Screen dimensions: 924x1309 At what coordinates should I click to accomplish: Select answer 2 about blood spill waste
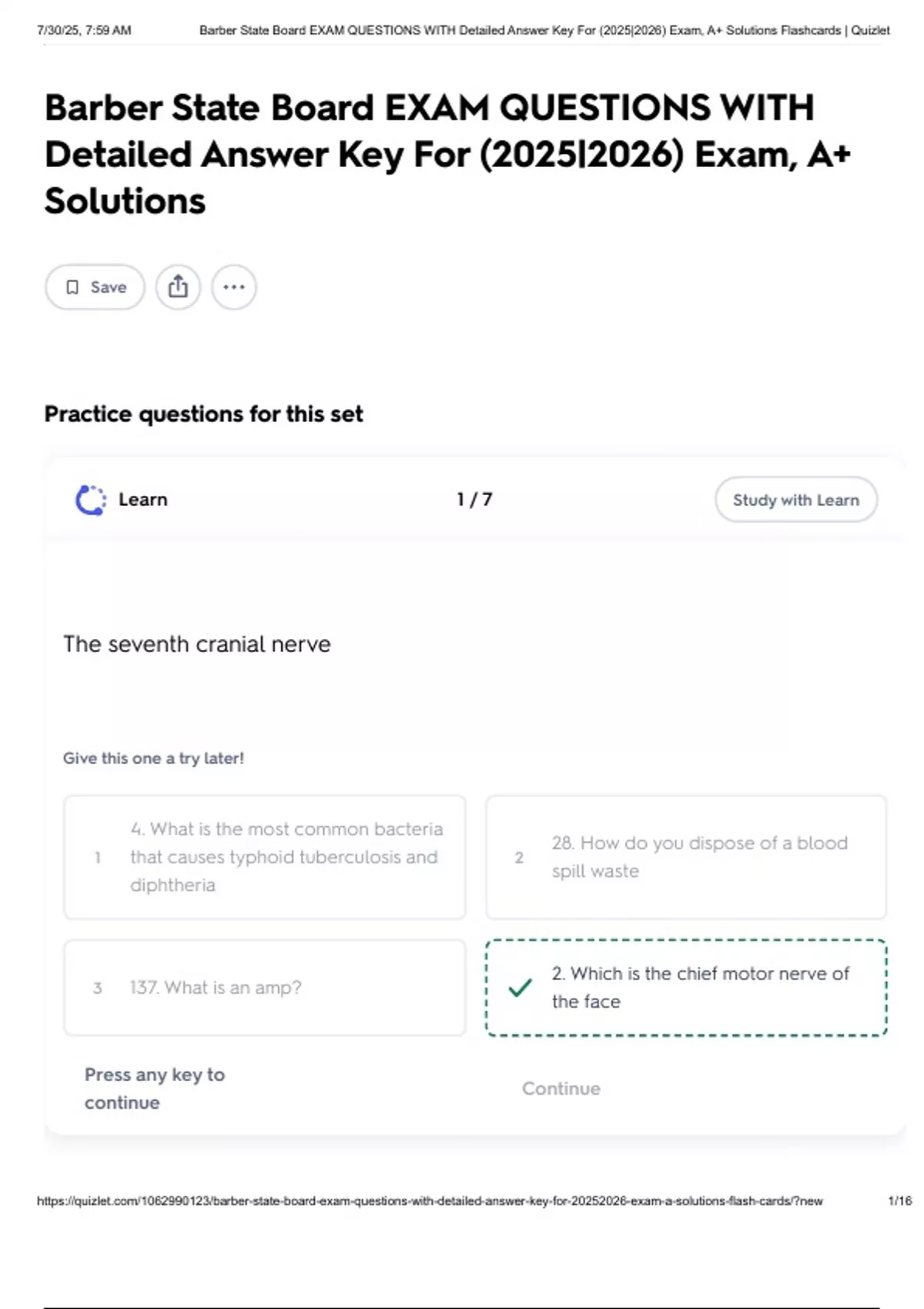[686, 857]
